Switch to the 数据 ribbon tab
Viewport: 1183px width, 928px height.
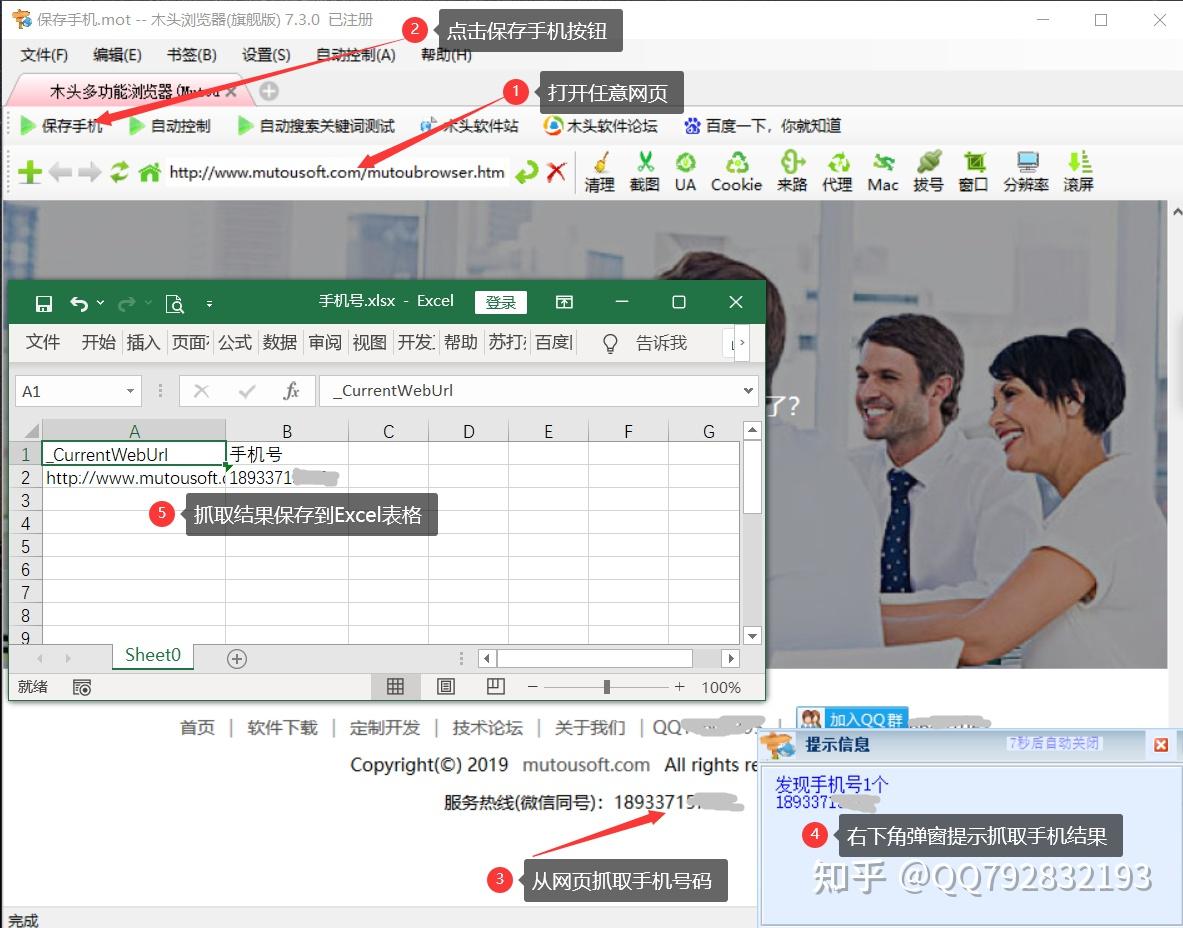pyautogui.click(x=281, y=342)
